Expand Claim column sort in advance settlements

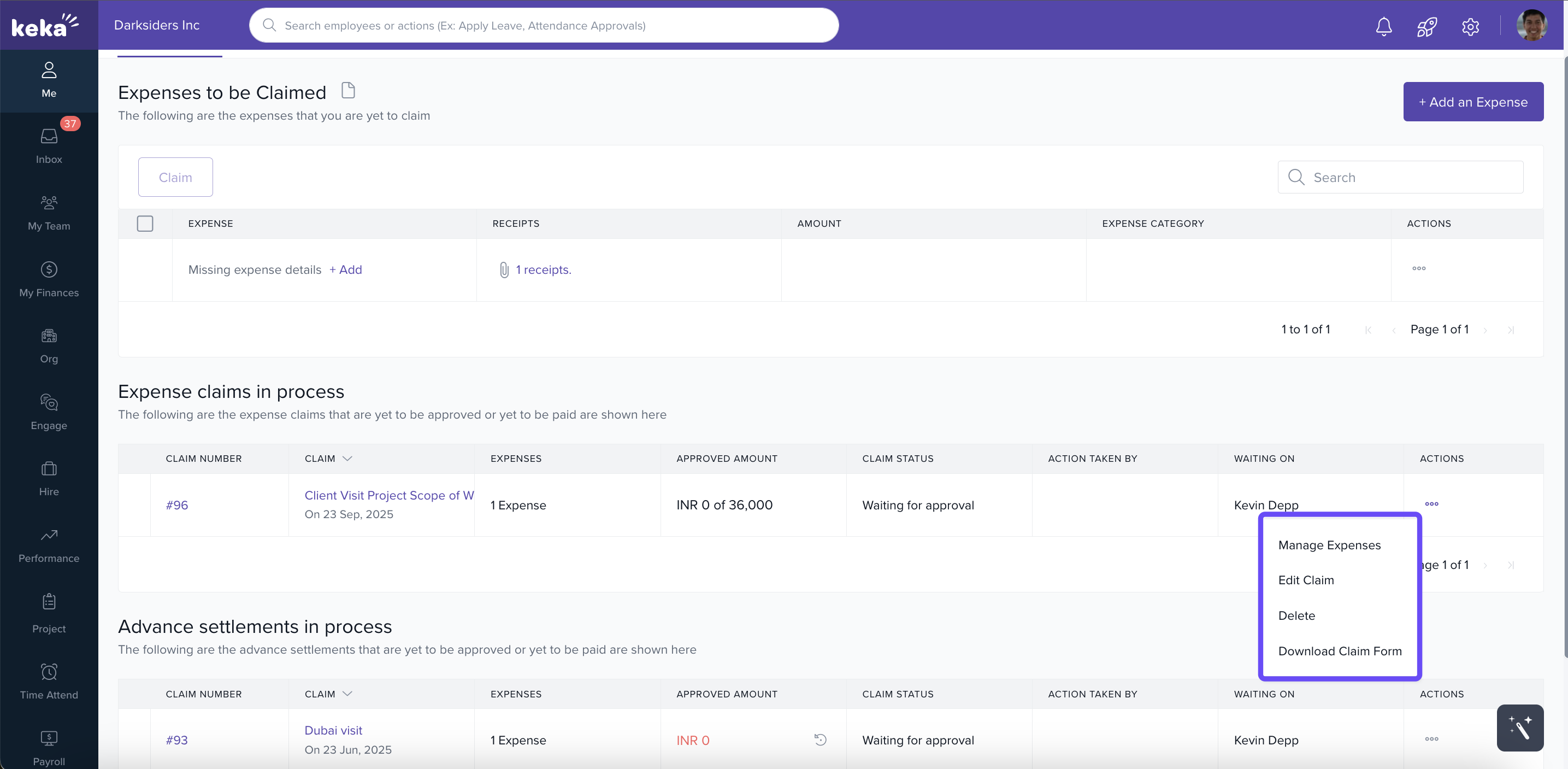[x=347, y=694]
